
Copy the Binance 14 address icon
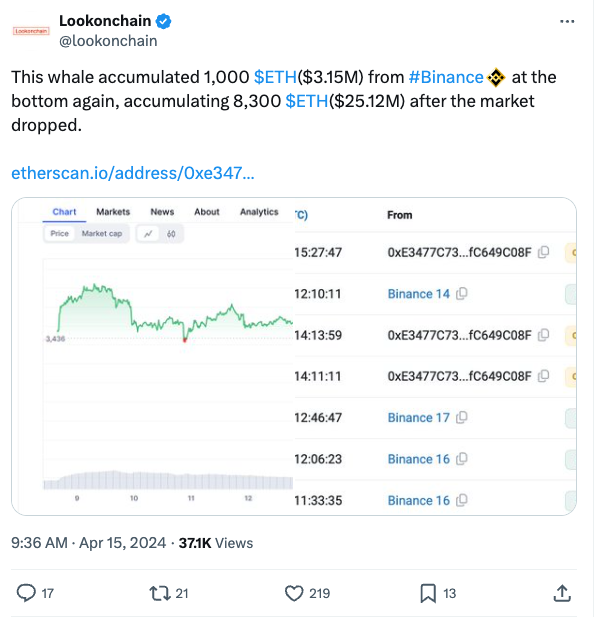coord(461,294)
